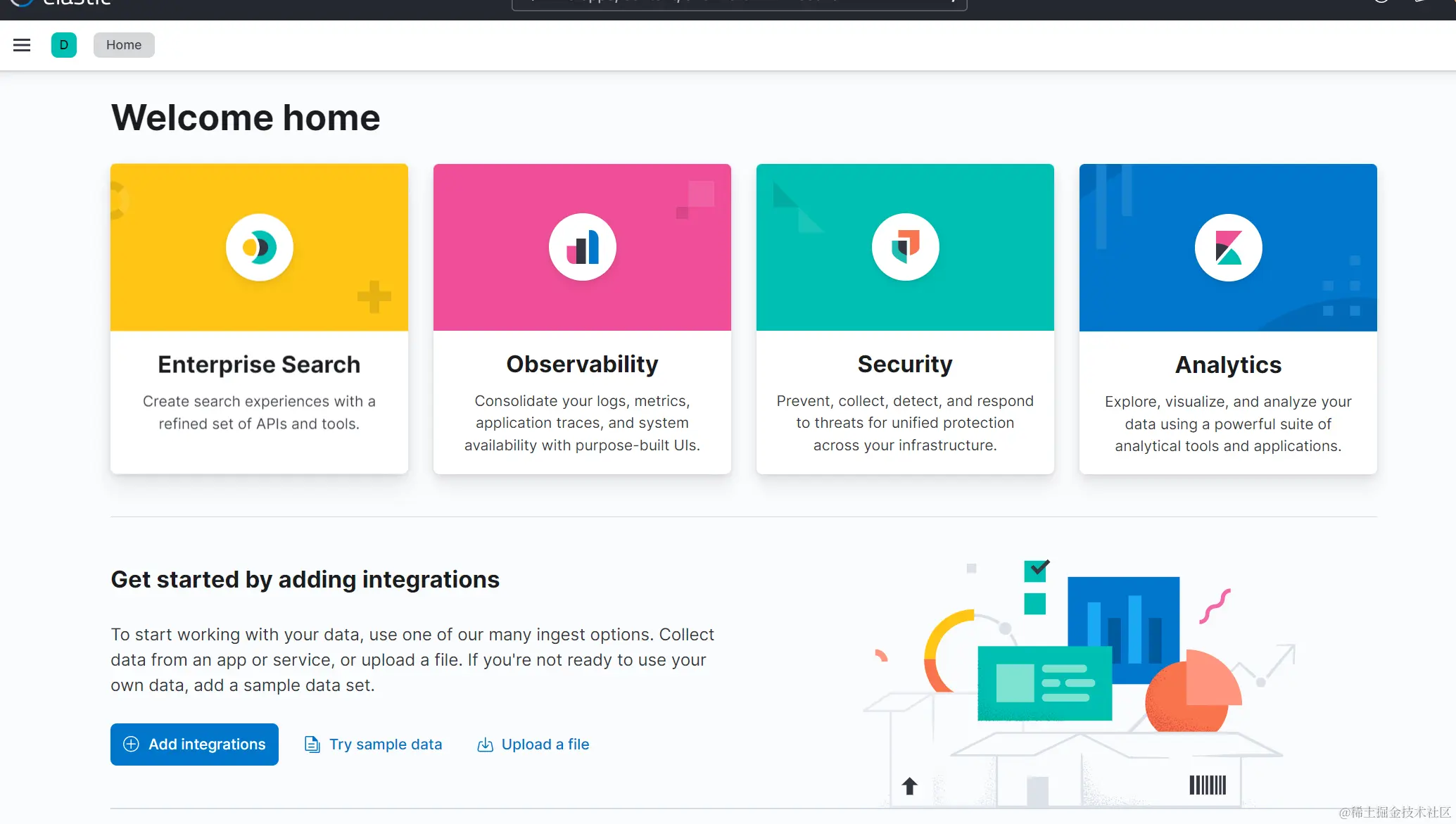Open the Observability card title
The height and width of the screenshot is (824, 1456).
pos(582,364)
